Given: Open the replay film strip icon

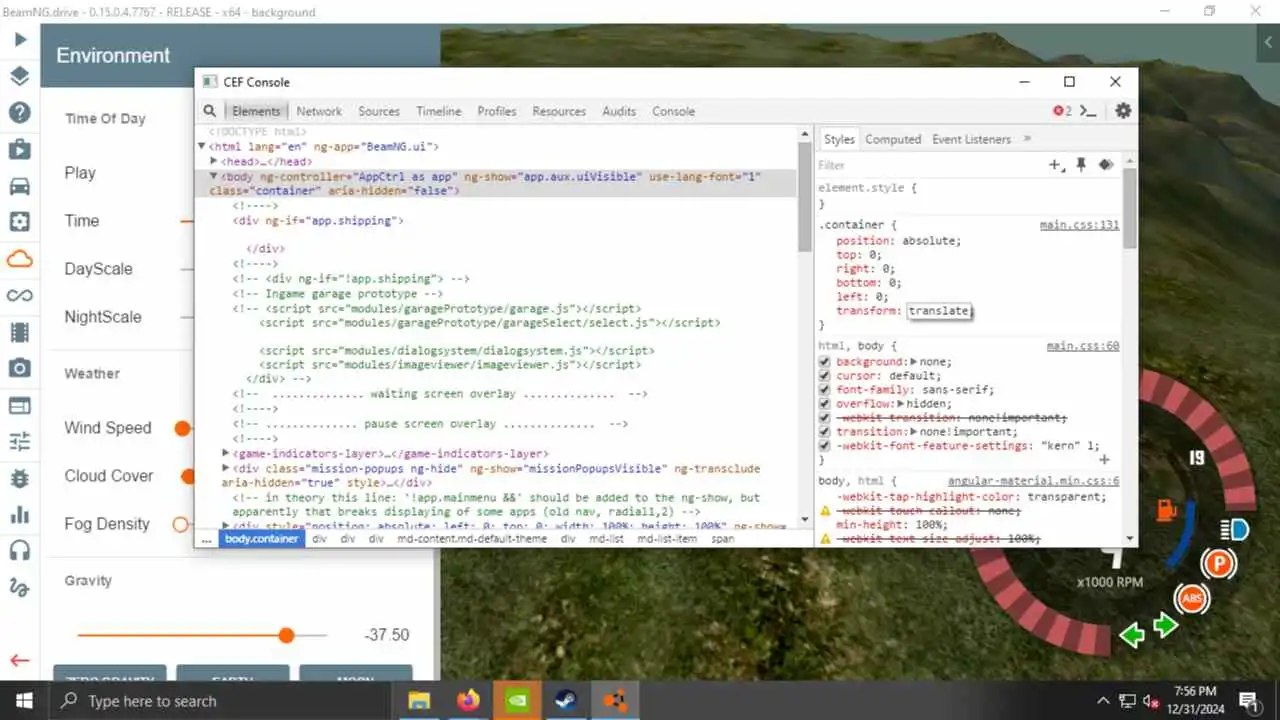Looking at the screenshot, I should (x=19, y=332).
